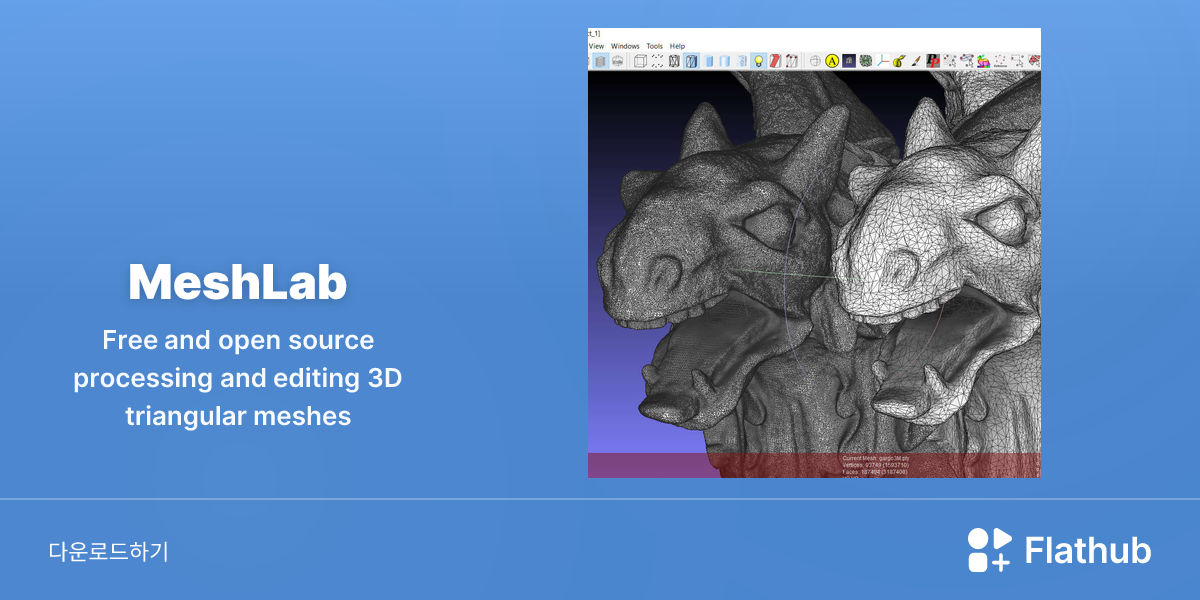Switch to points render mode
1200x600 pixels.
coord(657,61)
